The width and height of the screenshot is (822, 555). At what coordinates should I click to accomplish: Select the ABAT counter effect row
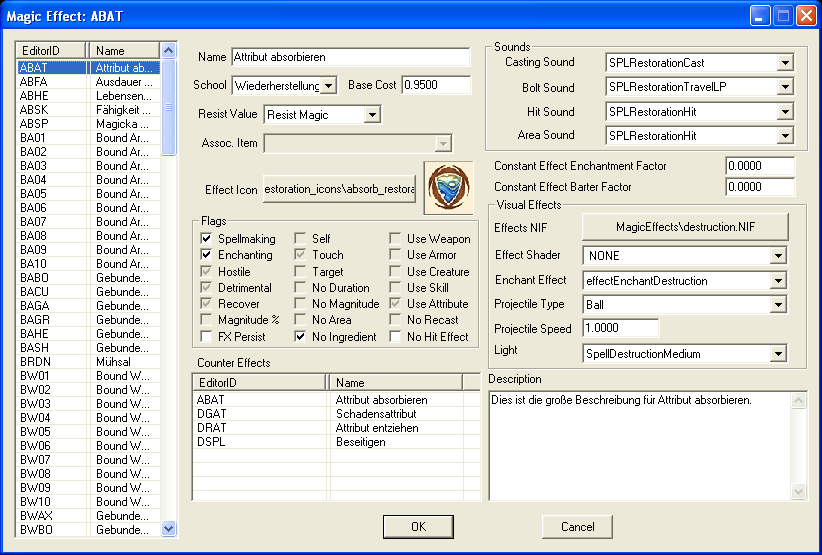pos(336,400)
